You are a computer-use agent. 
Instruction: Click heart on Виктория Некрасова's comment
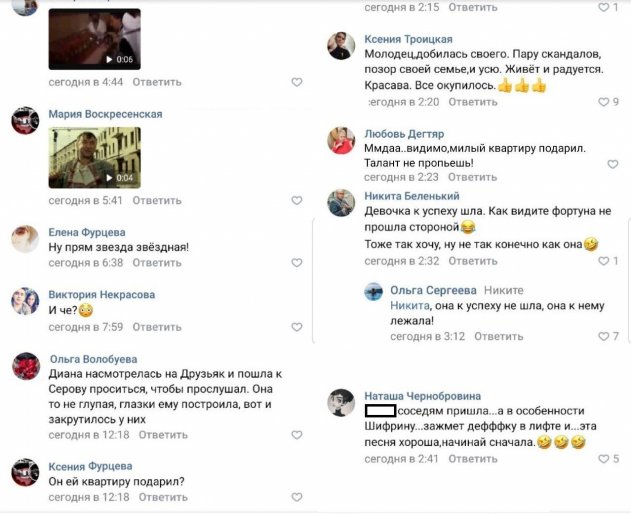297,327
